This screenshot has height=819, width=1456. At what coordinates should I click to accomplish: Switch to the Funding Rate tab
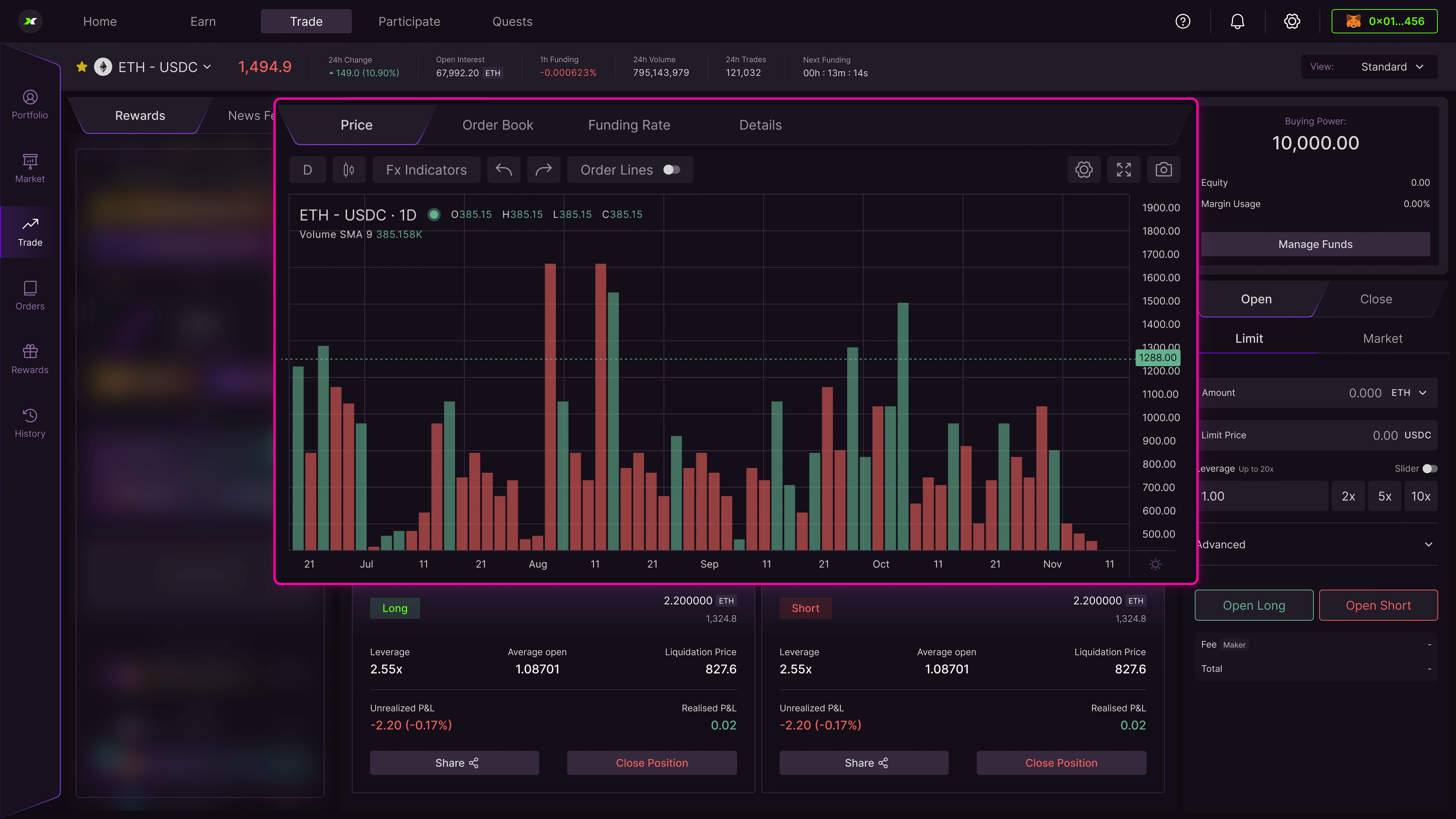[x=629, y=125]
